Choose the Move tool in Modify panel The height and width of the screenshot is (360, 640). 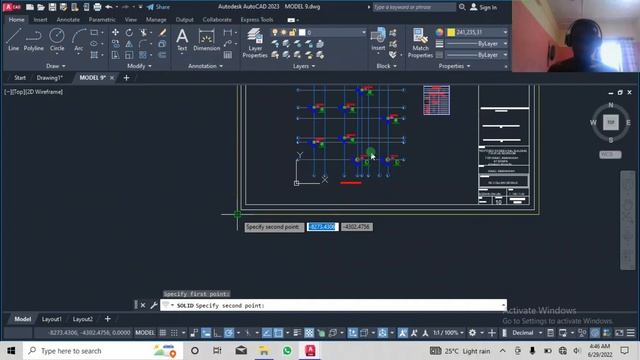click(x=116, y=33)
